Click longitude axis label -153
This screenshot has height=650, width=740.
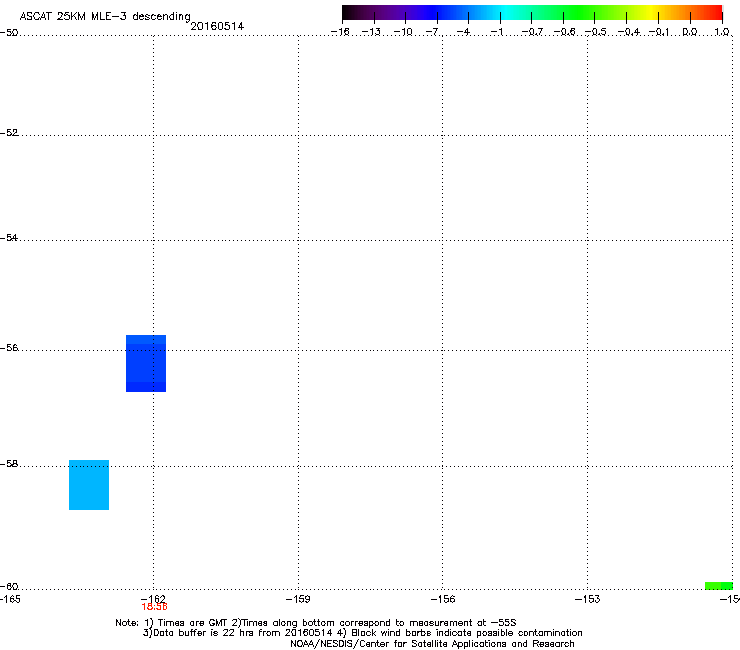click(587, 599)
